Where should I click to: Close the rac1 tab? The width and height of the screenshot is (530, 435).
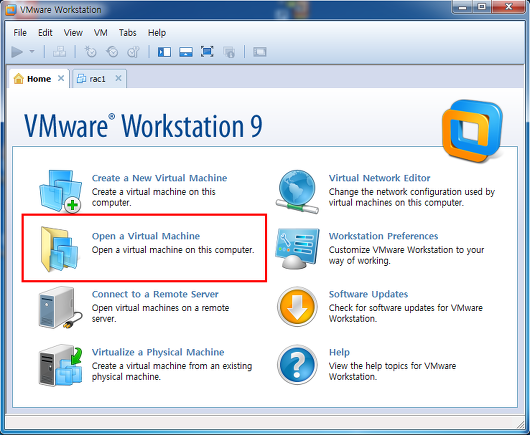point(118,78)
